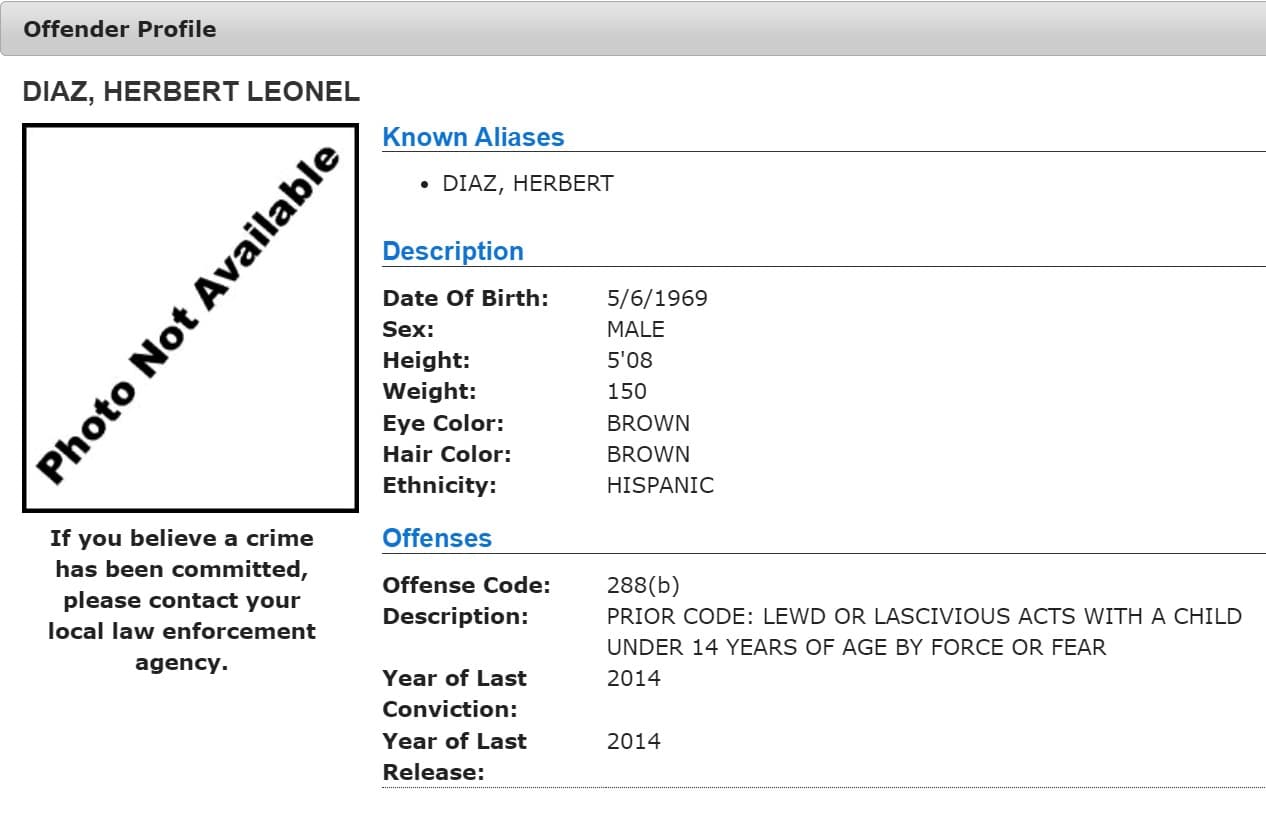The image size is (1266, 820).
Task: Click the Offender Profile header bar
Action: (x=120, y=29)
